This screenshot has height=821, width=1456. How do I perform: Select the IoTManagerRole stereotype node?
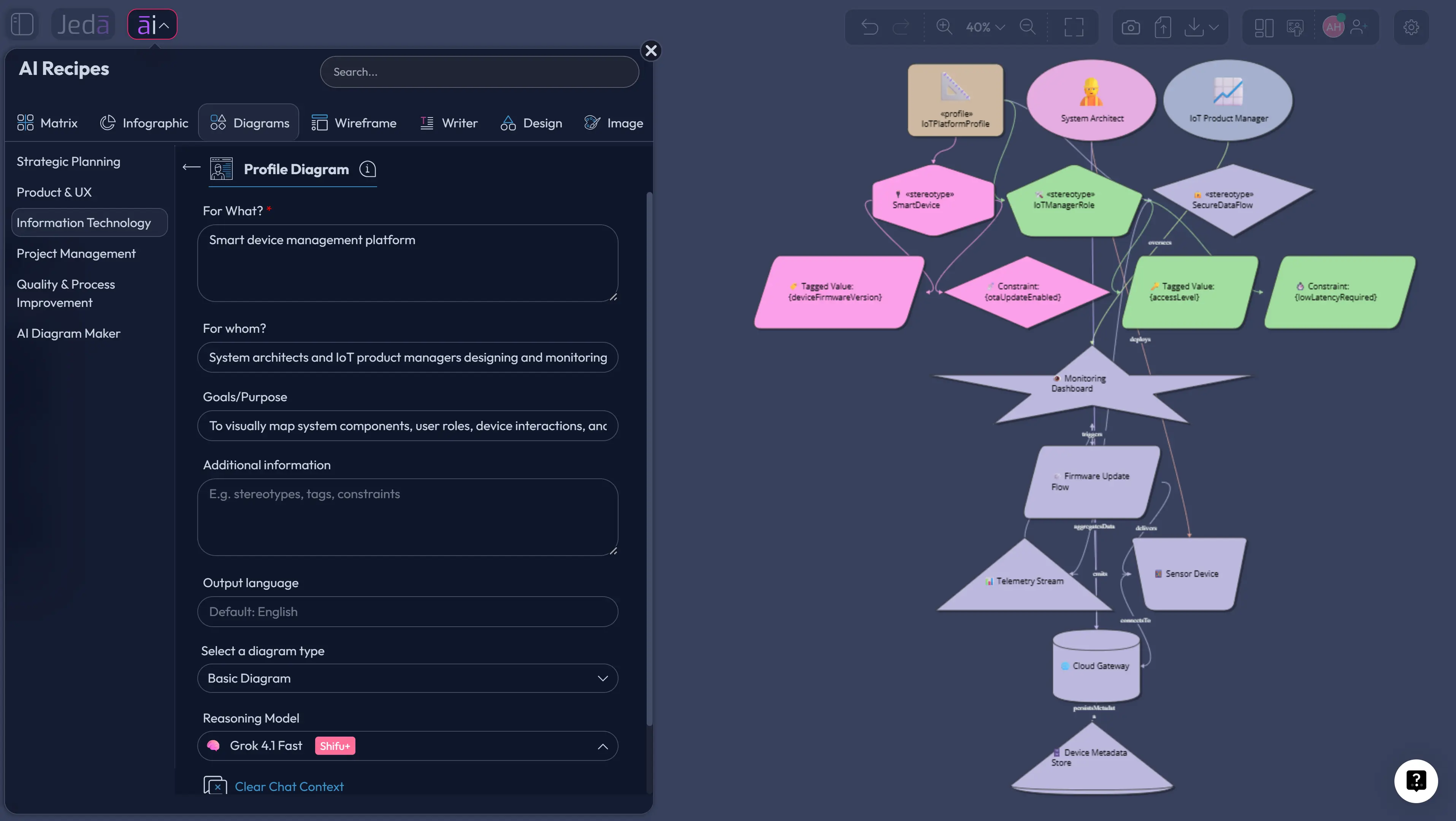pos(1074,200)
